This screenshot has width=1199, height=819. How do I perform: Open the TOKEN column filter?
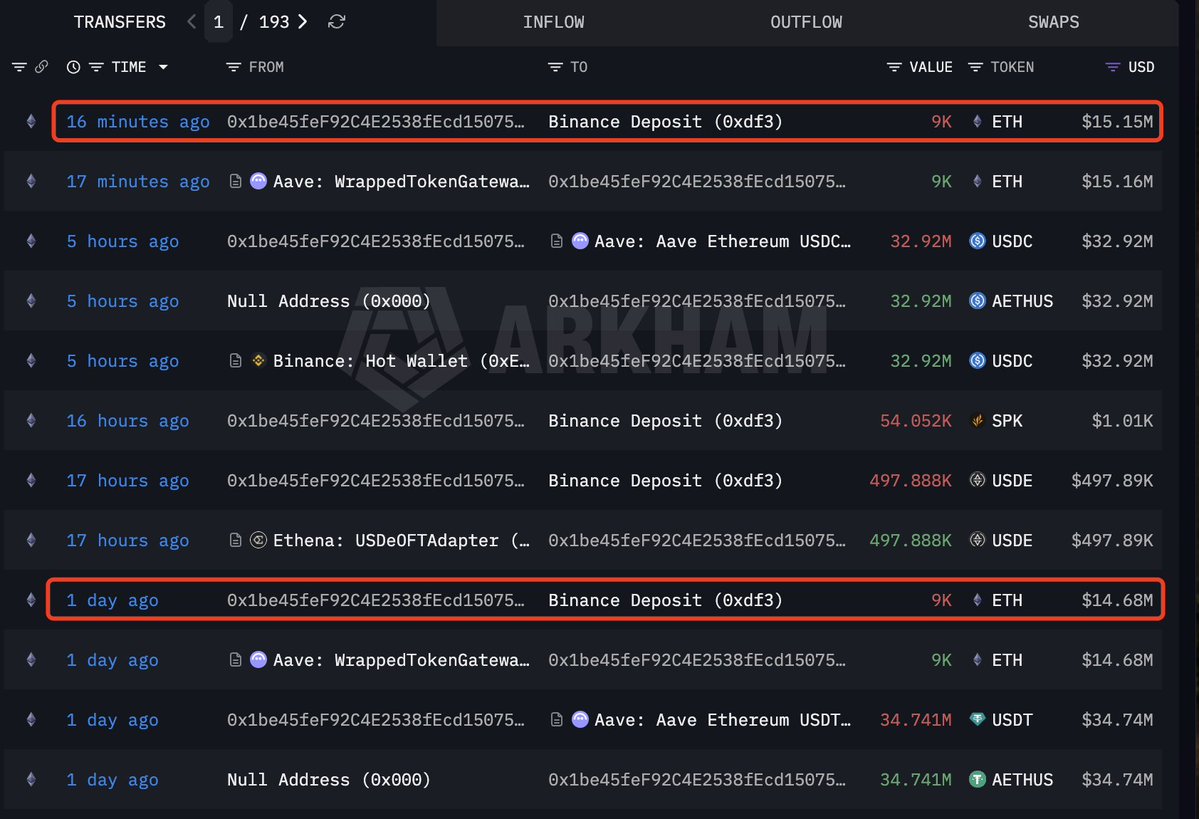[x=975, y=67]
